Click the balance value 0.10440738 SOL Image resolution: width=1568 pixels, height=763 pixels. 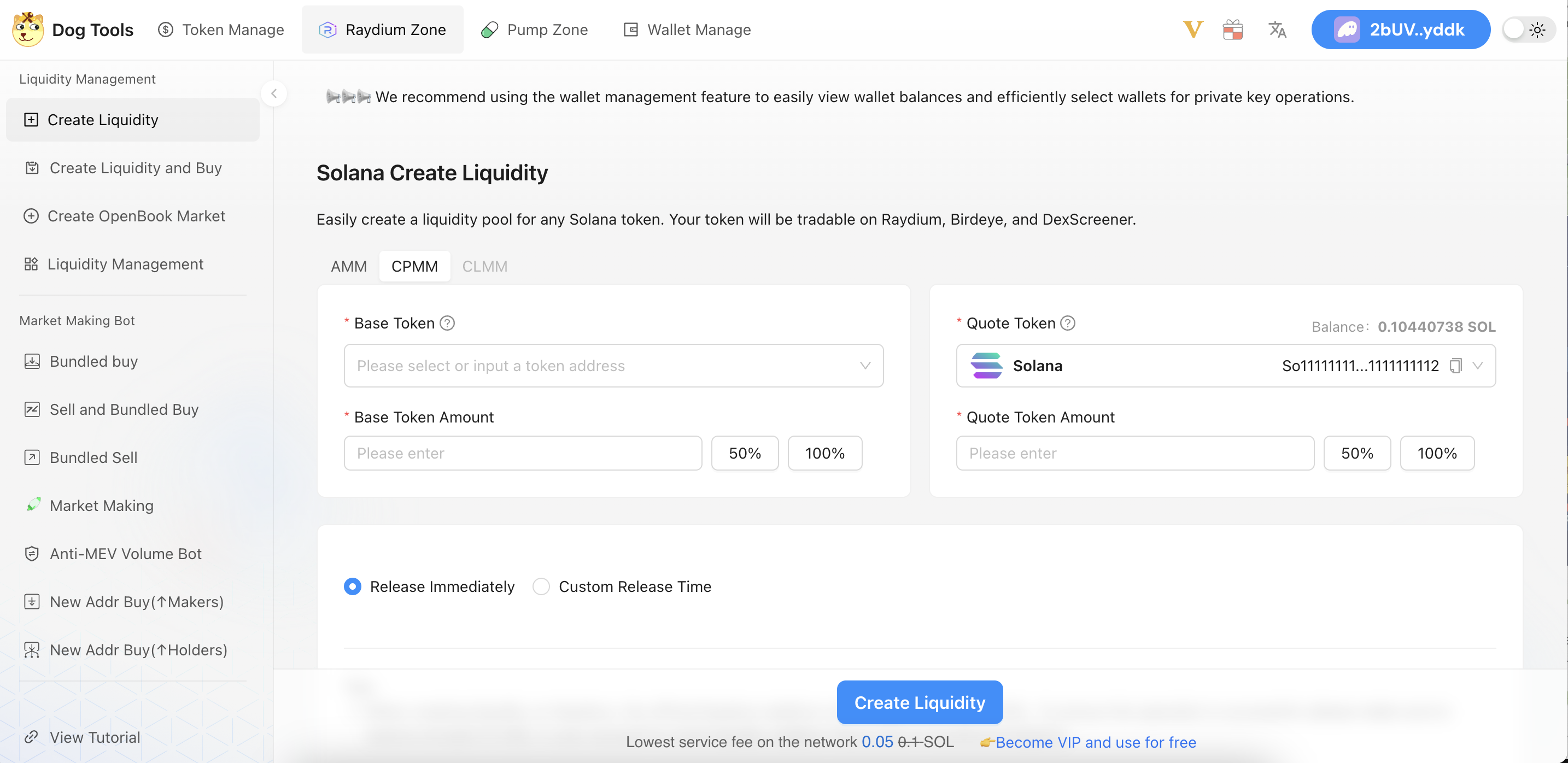click(1437, 327)
